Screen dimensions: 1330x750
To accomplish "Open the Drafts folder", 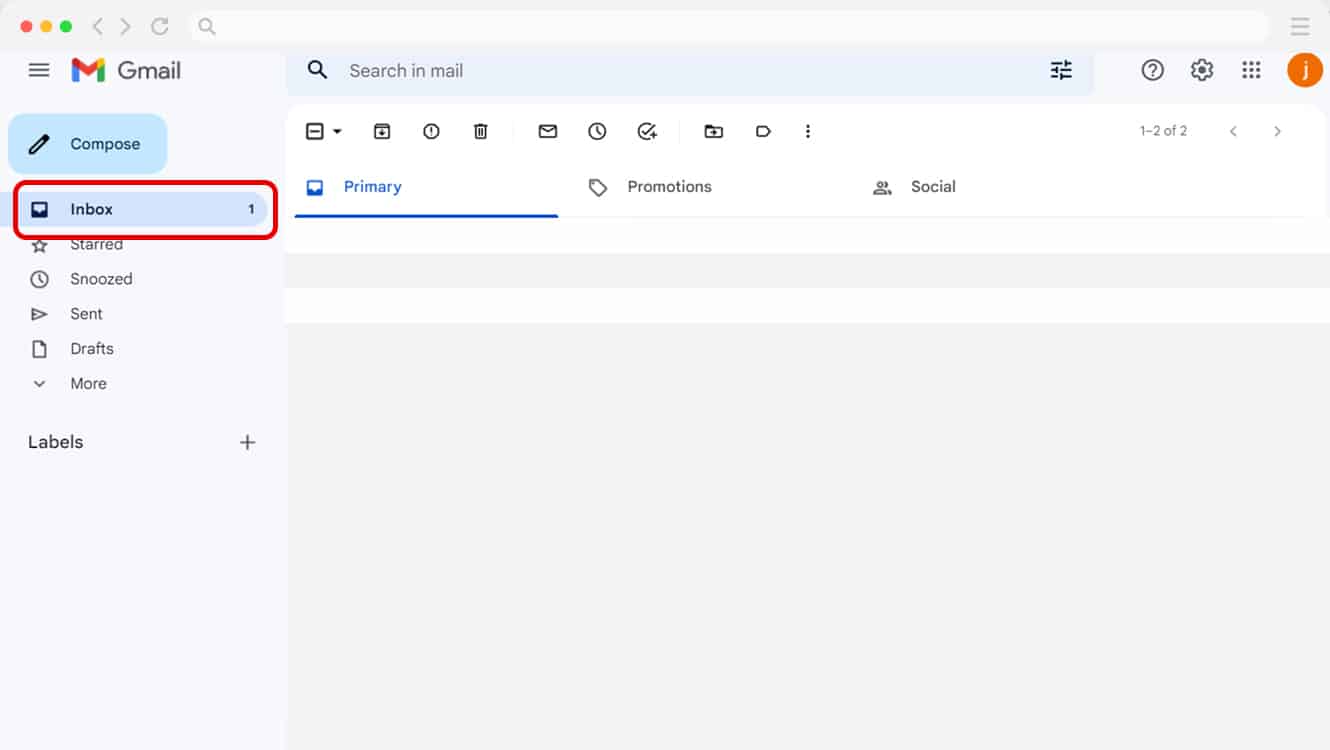I will (x=91, y=348).
